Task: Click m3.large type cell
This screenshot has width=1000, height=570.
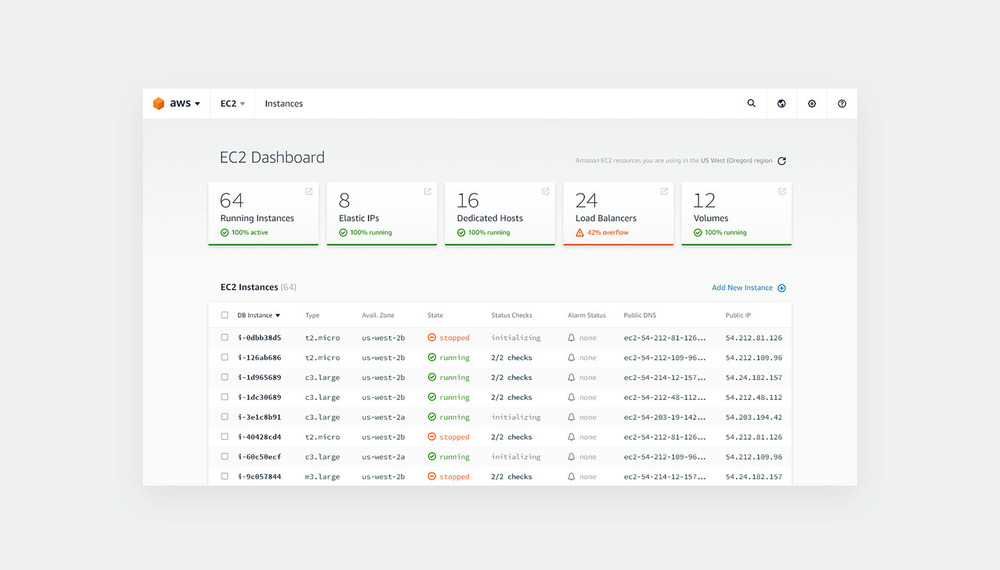Action: [322, 476]
